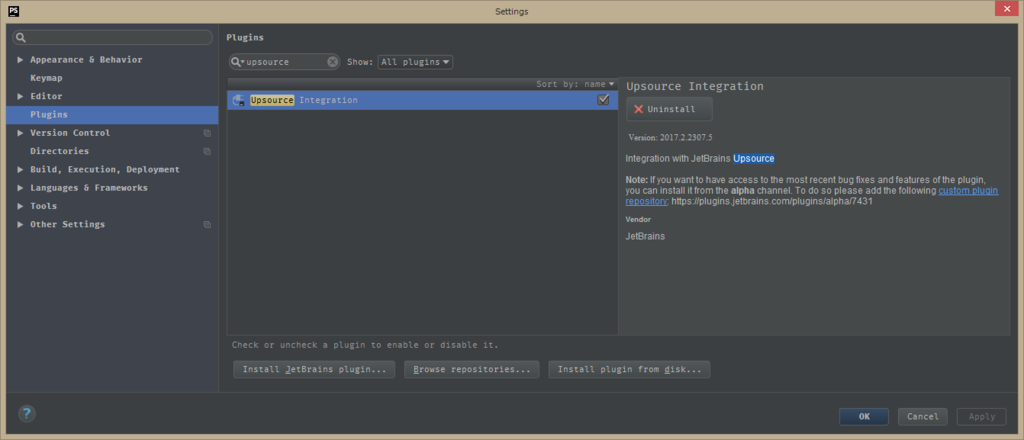The width and height of the screenshot is (1024, 440).
Task: Open the Sort by name dropdown
Action: coord(575,84)
